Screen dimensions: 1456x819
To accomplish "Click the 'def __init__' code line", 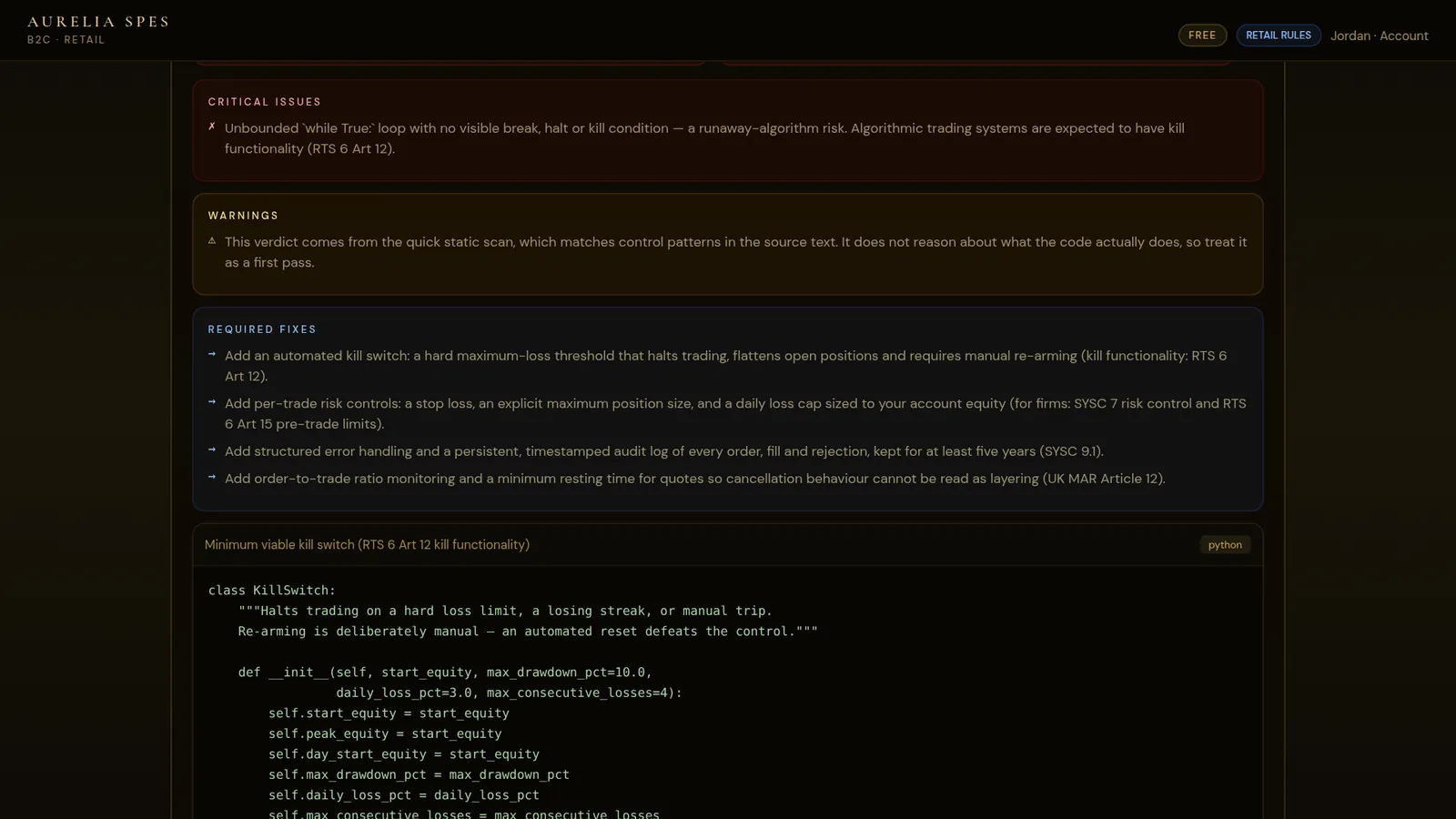I will pyautogui.click(x=445, y=672).
